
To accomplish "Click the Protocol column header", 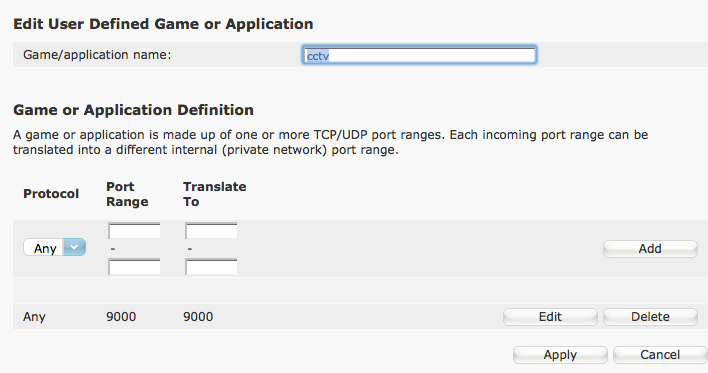I will point(51,194).
